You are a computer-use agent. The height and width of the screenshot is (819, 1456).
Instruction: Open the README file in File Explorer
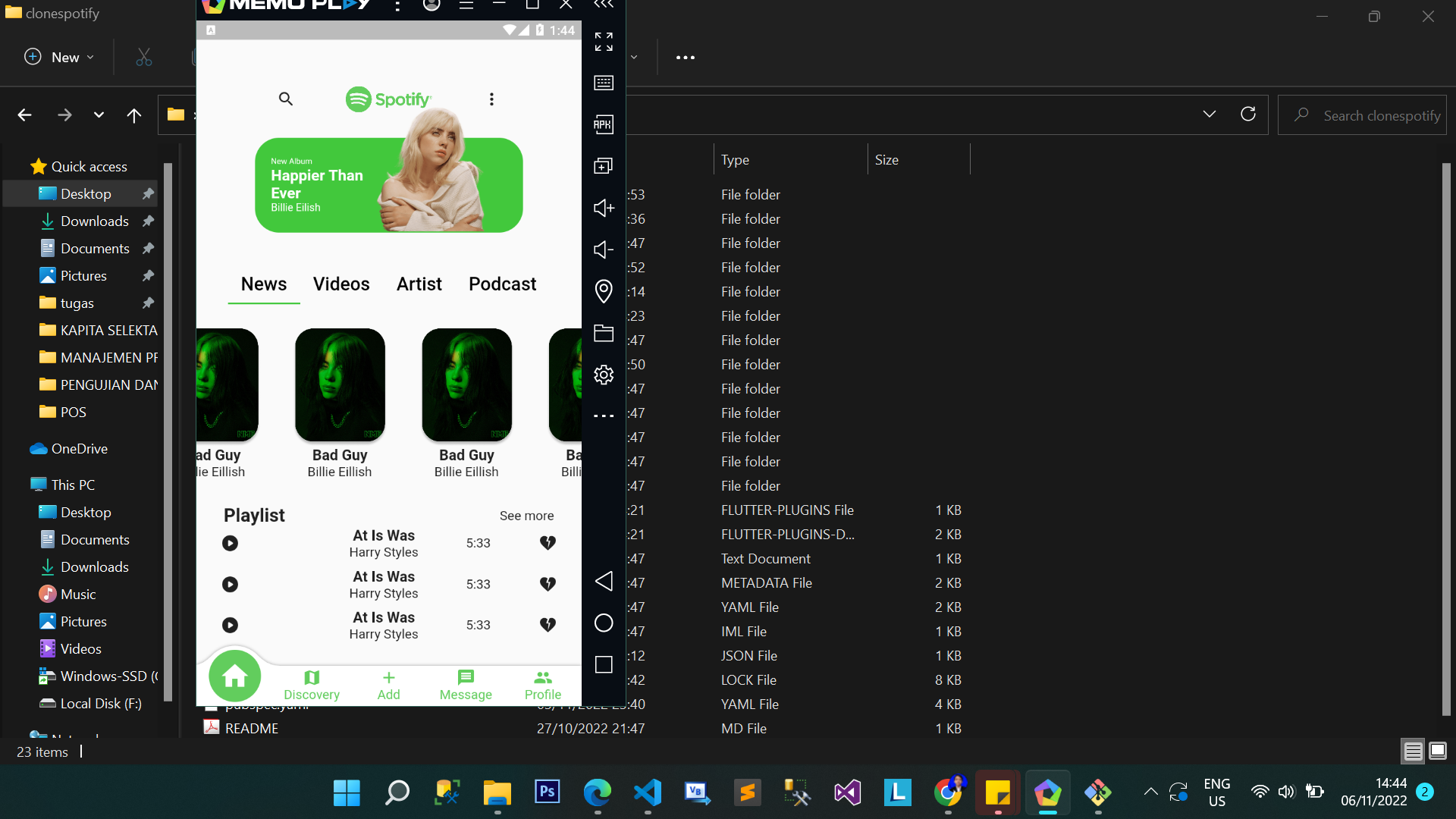250,727
